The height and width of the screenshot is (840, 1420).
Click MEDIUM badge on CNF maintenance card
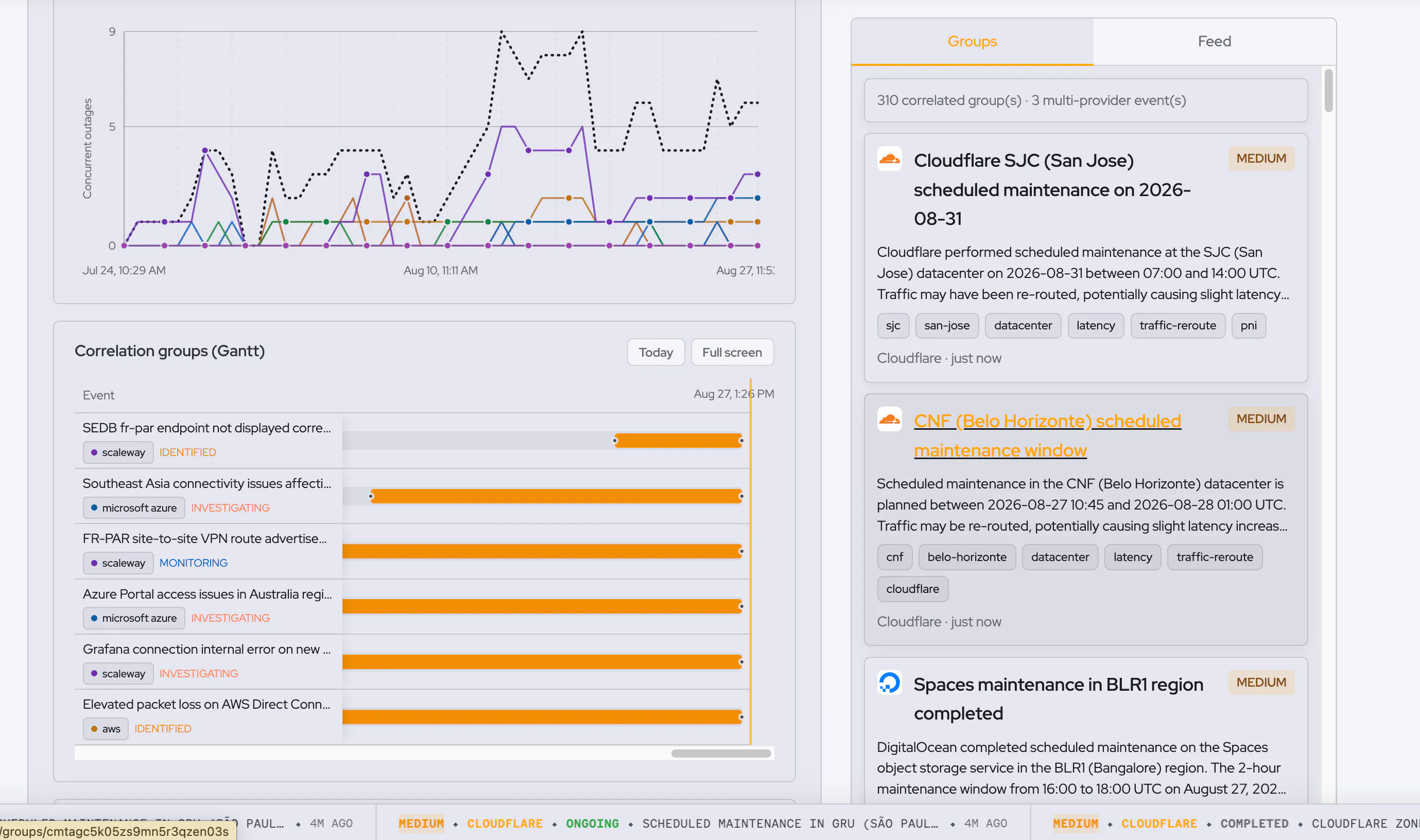point(1261,419)
